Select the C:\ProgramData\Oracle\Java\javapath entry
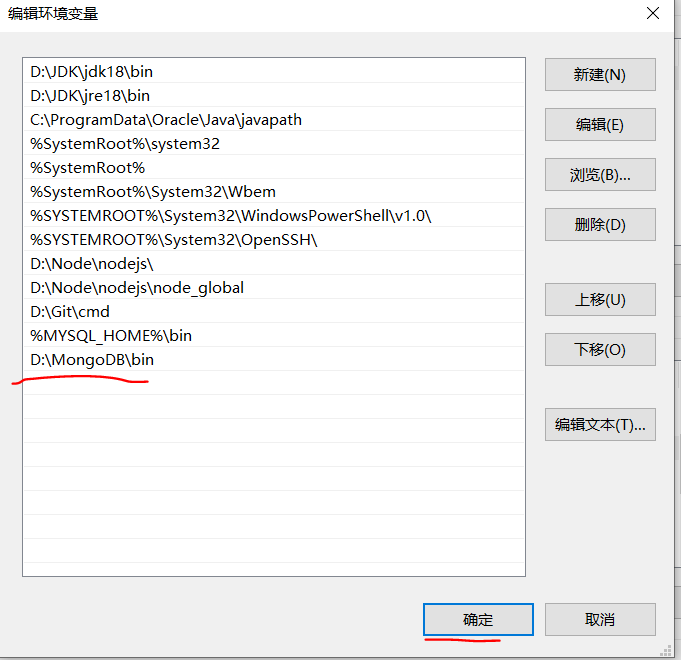 (274, 119)
